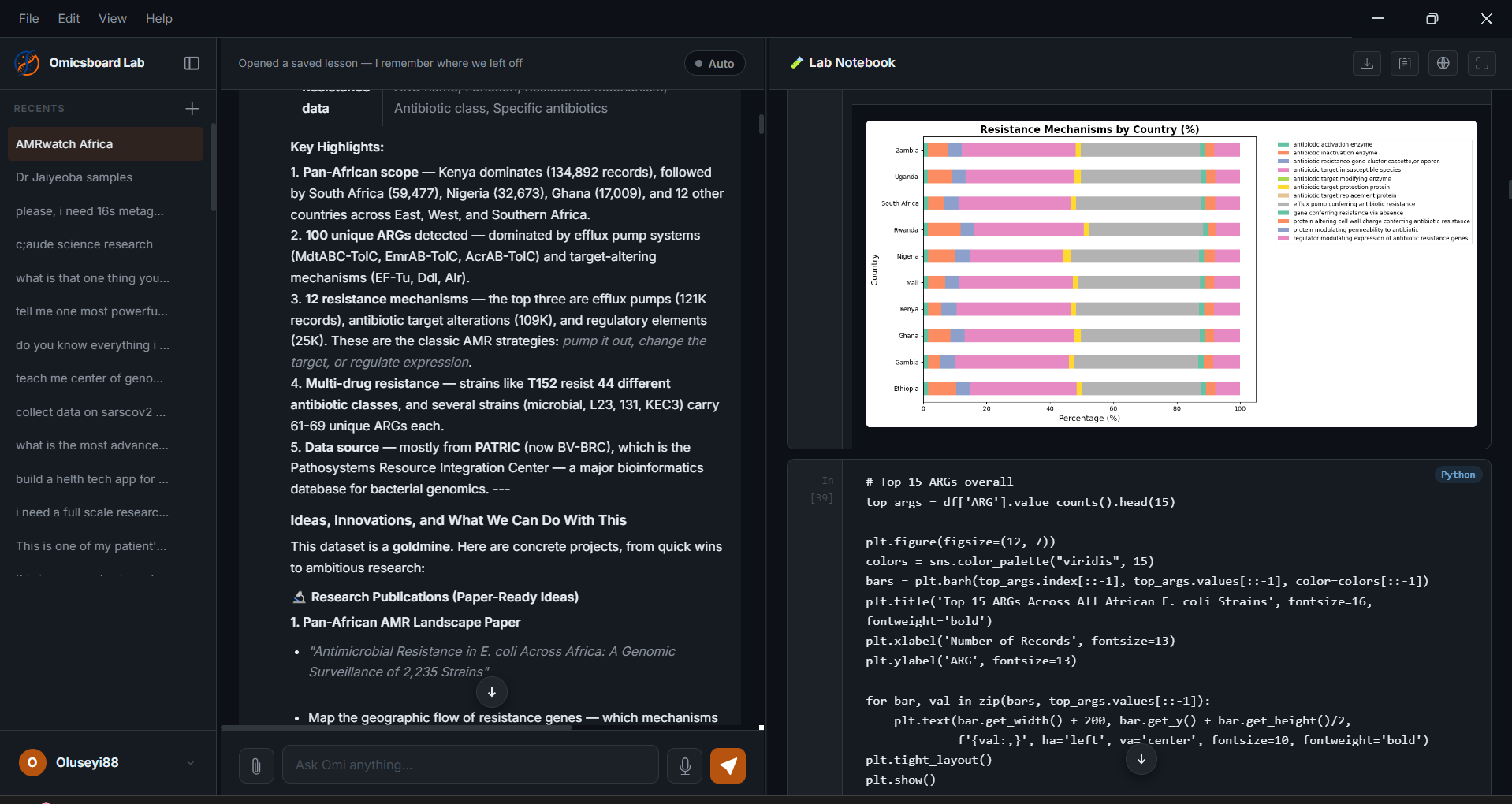The width and height of the screenshot is (1512, 804).
Task: Click 'Ideas, Innovations, and What We Can Do' heading
Action: click(x=458, y=520)
